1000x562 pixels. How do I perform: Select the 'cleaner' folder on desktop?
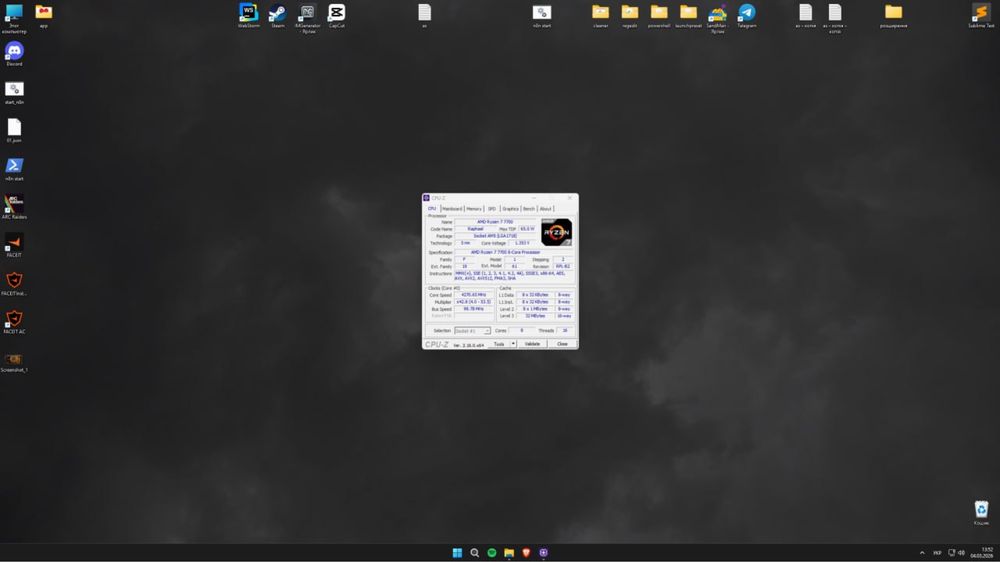tap(600, 15)
